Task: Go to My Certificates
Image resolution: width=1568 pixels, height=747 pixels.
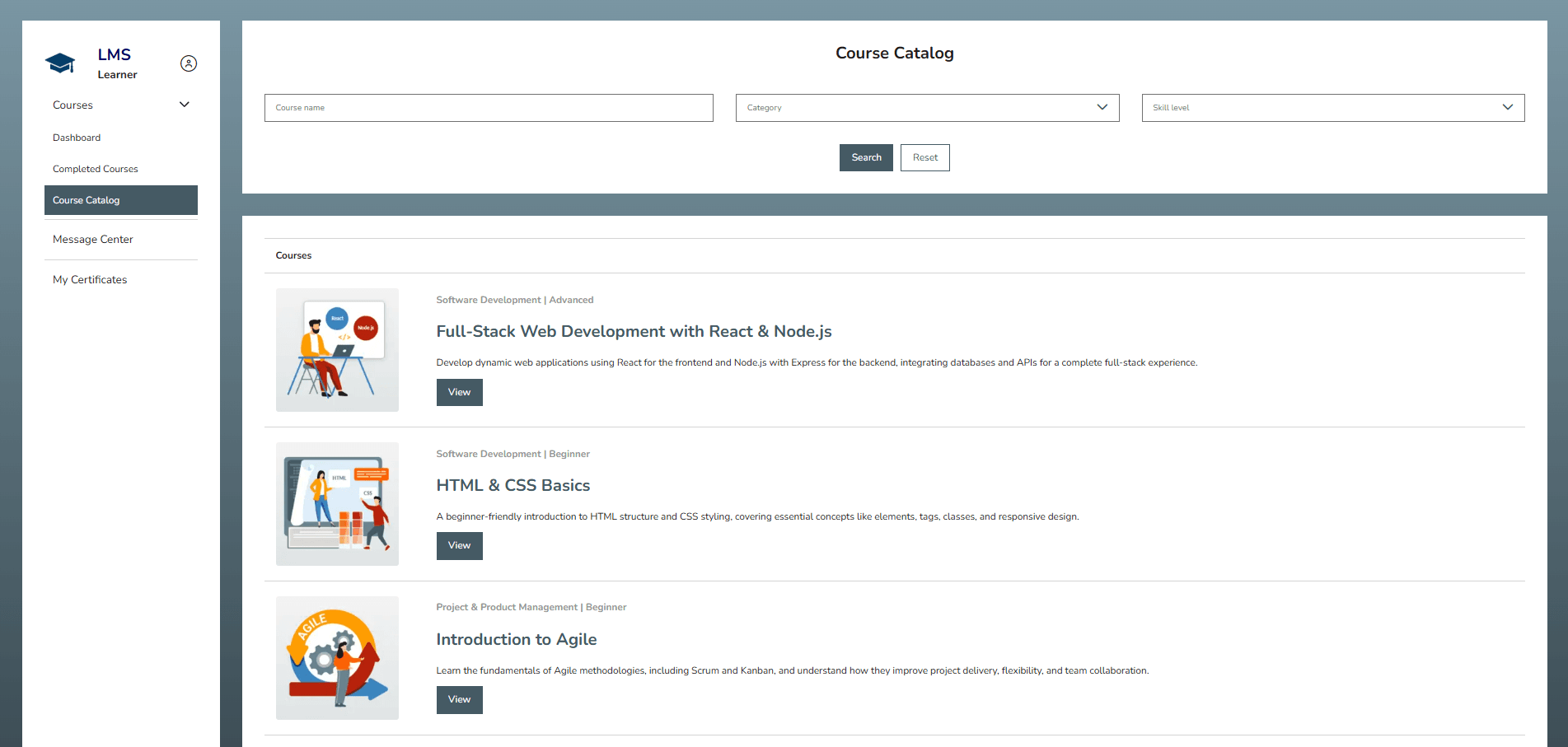Action: 90,279
